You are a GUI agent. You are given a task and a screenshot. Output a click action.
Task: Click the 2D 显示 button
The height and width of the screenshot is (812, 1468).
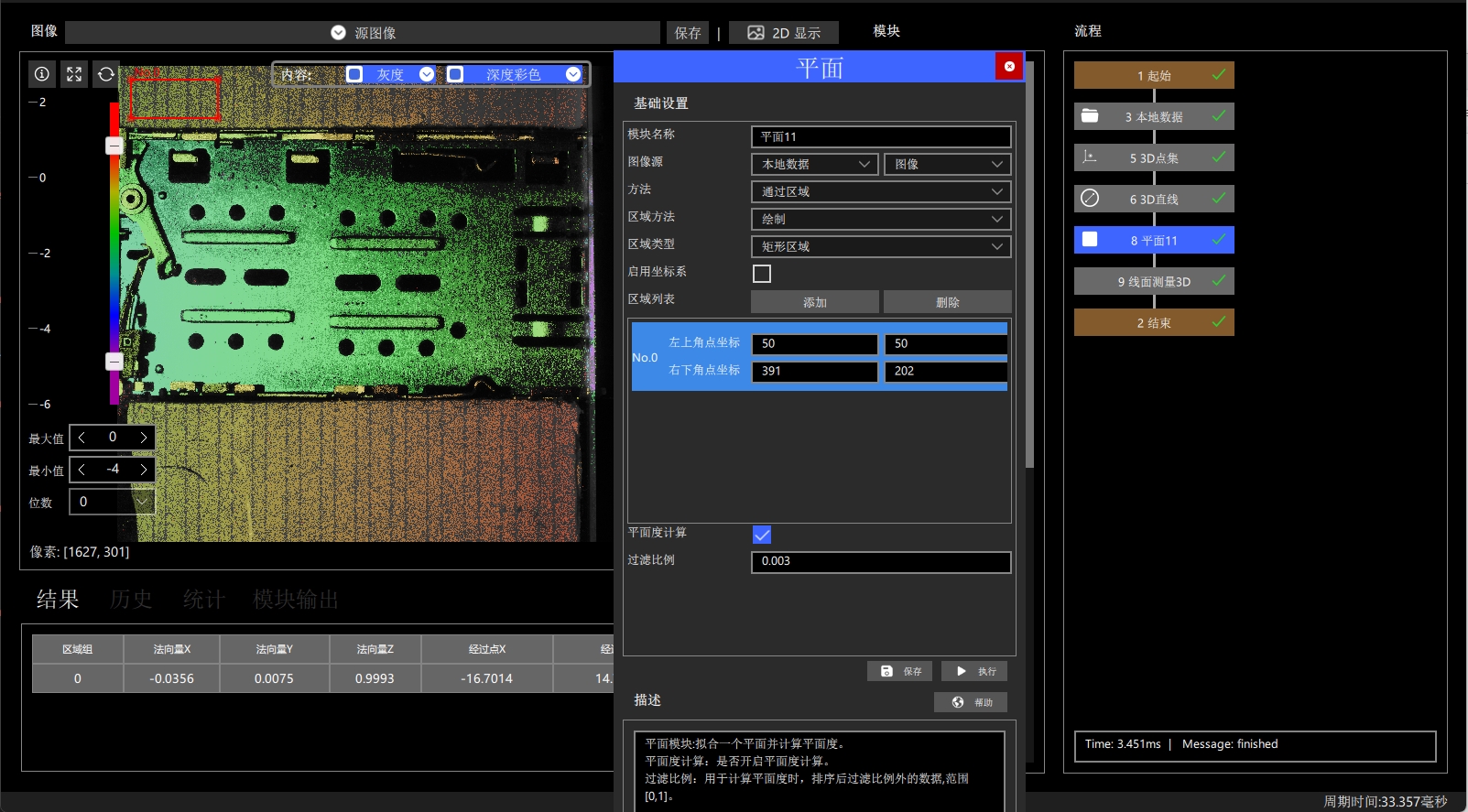784,33
